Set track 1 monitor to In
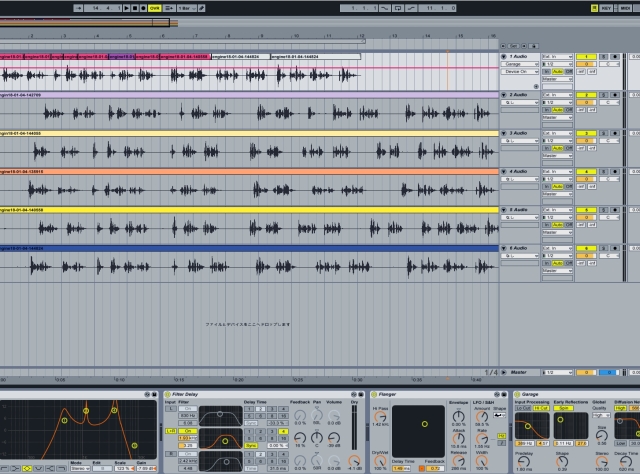Screen dimensions: 640x474 pyautogui.click(x=546, y=72)
